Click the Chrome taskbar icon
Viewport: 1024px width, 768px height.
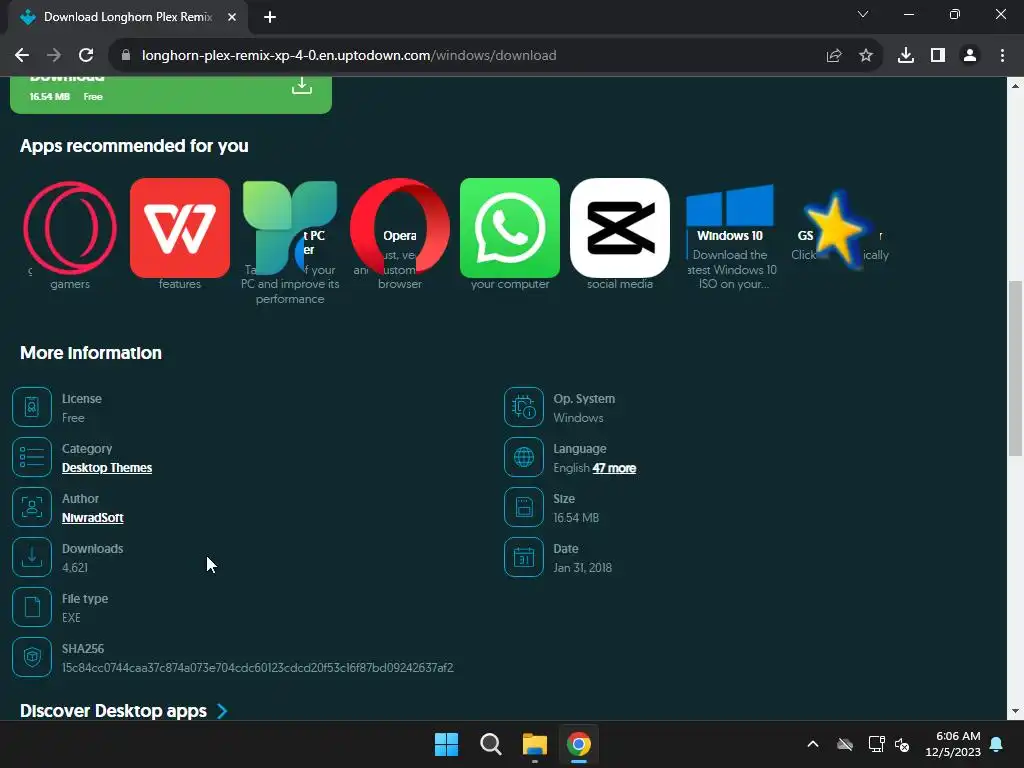579,744
